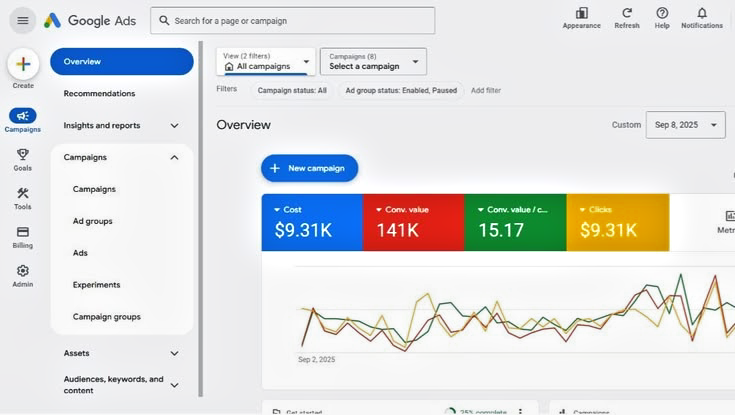Open the All campaigns view dropdown

point(266,61)
